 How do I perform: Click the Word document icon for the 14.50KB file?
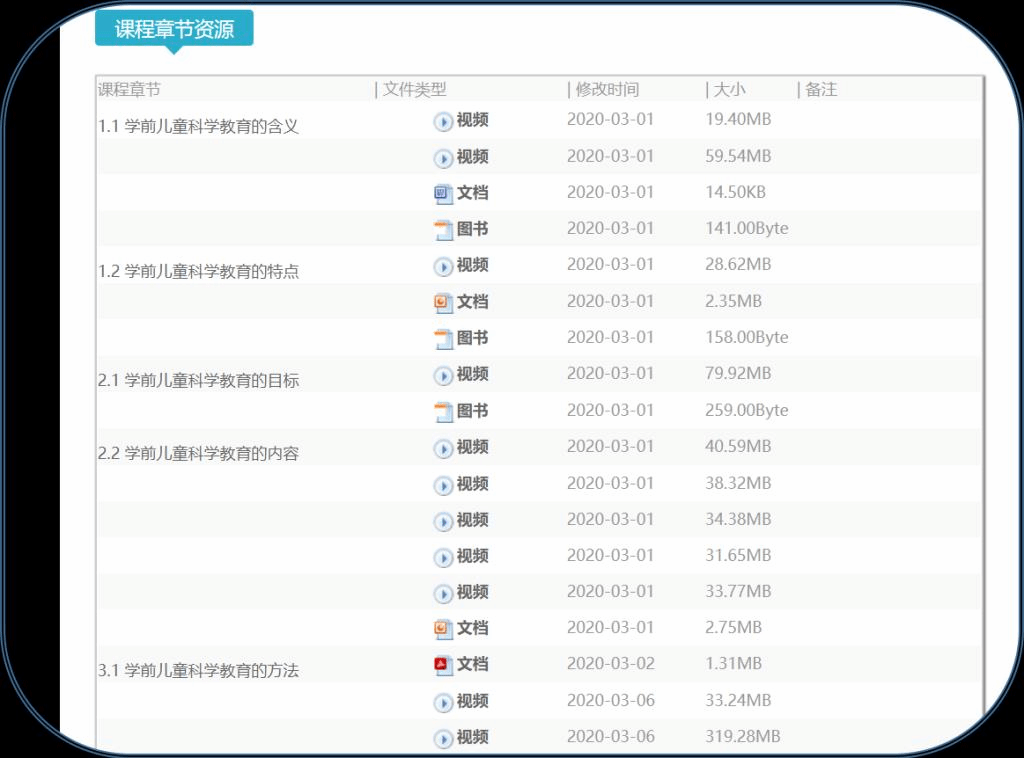(443, 193)
